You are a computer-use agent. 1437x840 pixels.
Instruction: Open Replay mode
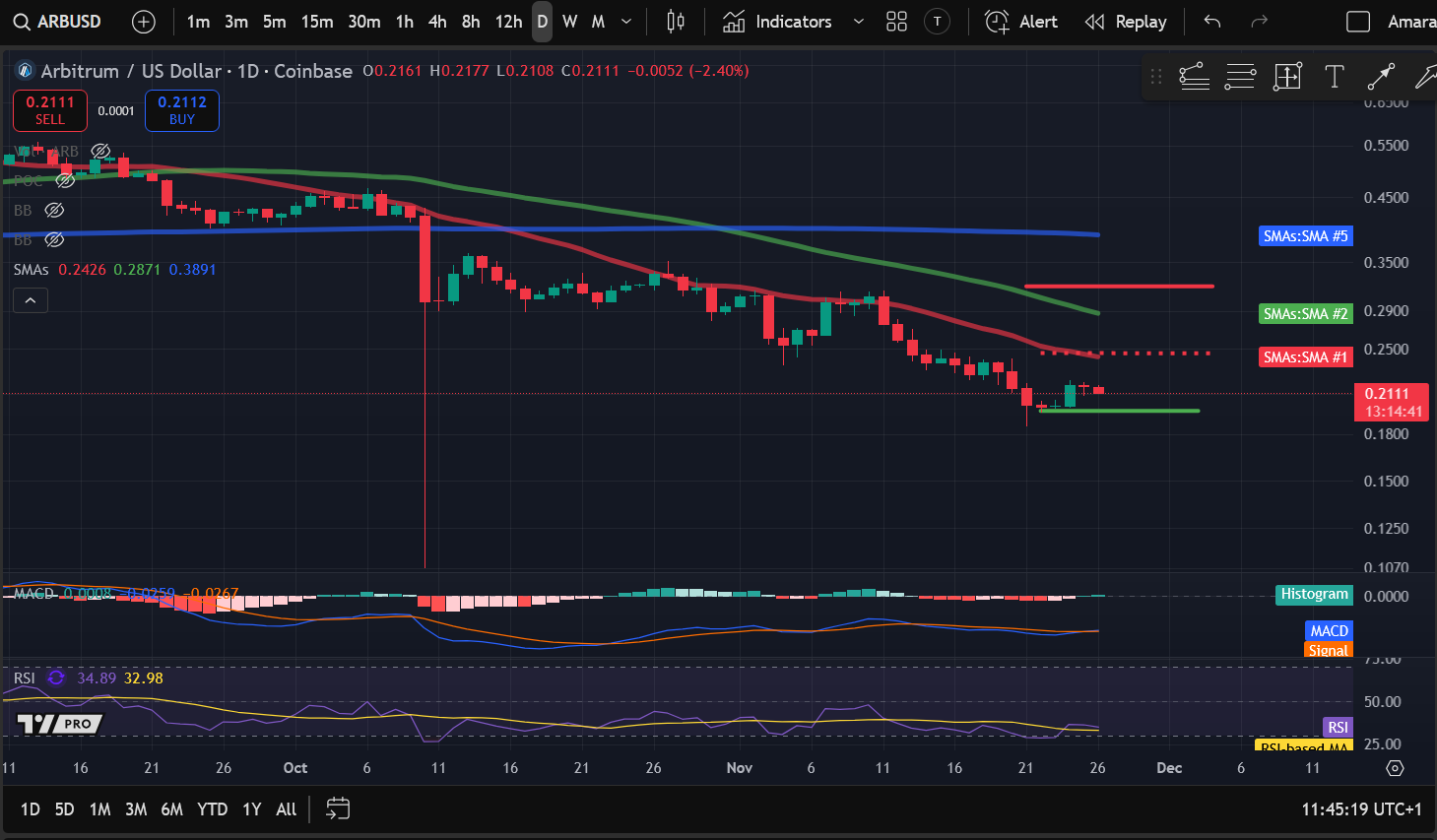coord(1126,21)
